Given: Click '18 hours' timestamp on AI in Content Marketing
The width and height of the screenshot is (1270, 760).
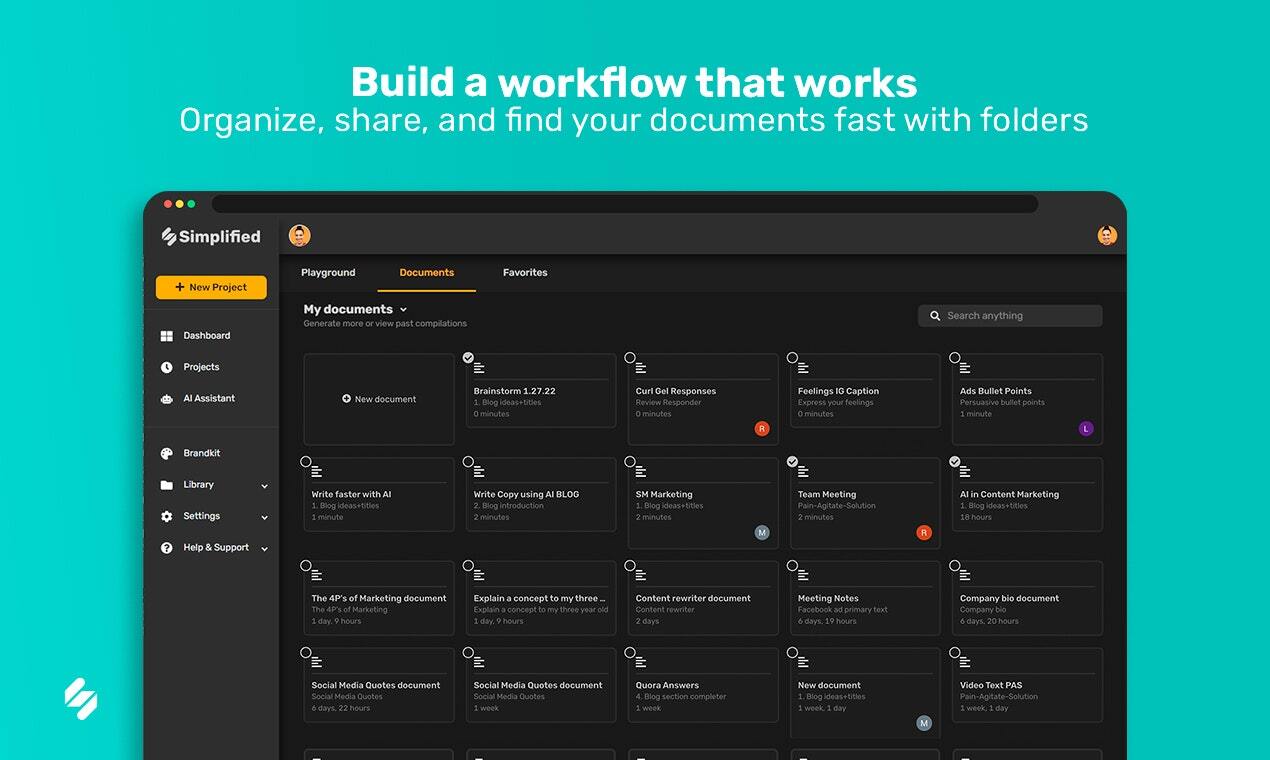Looking at the screenshot, I should pos(976,517).
